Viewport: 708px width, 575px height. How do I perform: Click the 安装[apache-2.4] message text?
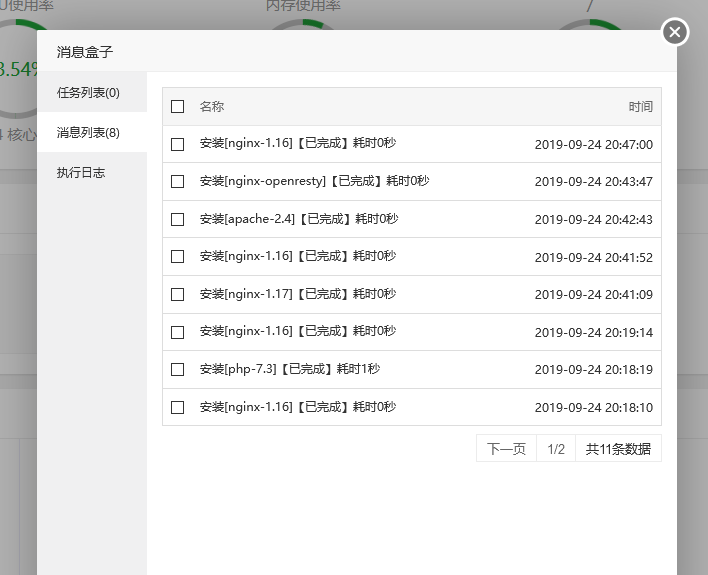[x=299, y=219]
